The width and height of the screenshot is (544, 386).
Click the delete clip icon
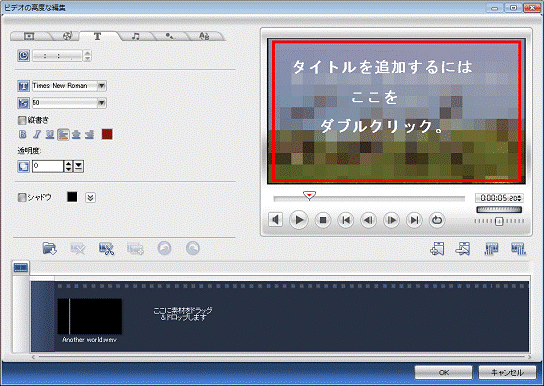78,248
